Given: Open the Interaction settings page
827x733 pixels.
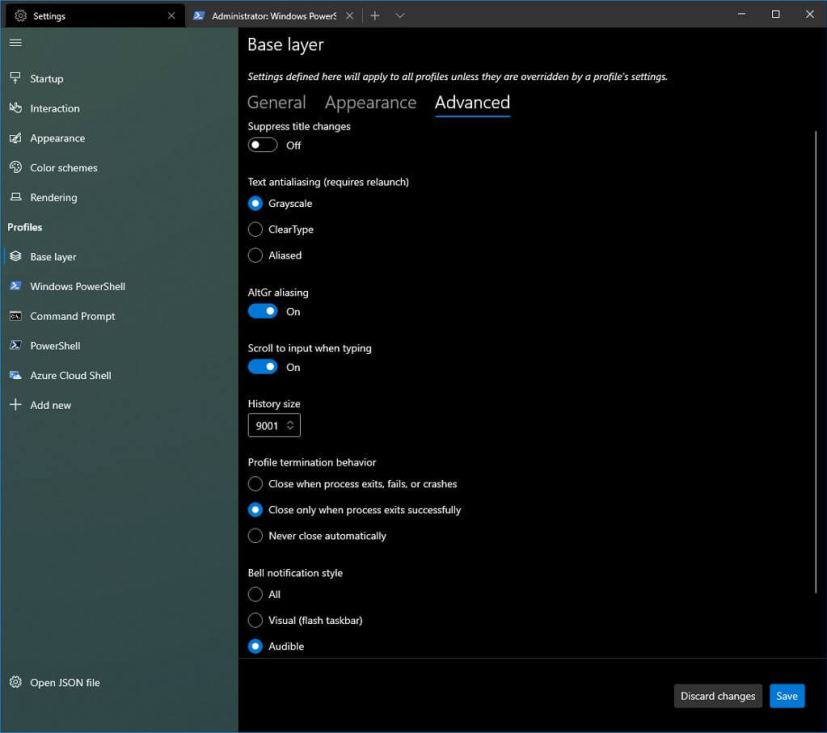Looking at the screenshot, I should 119,108.
